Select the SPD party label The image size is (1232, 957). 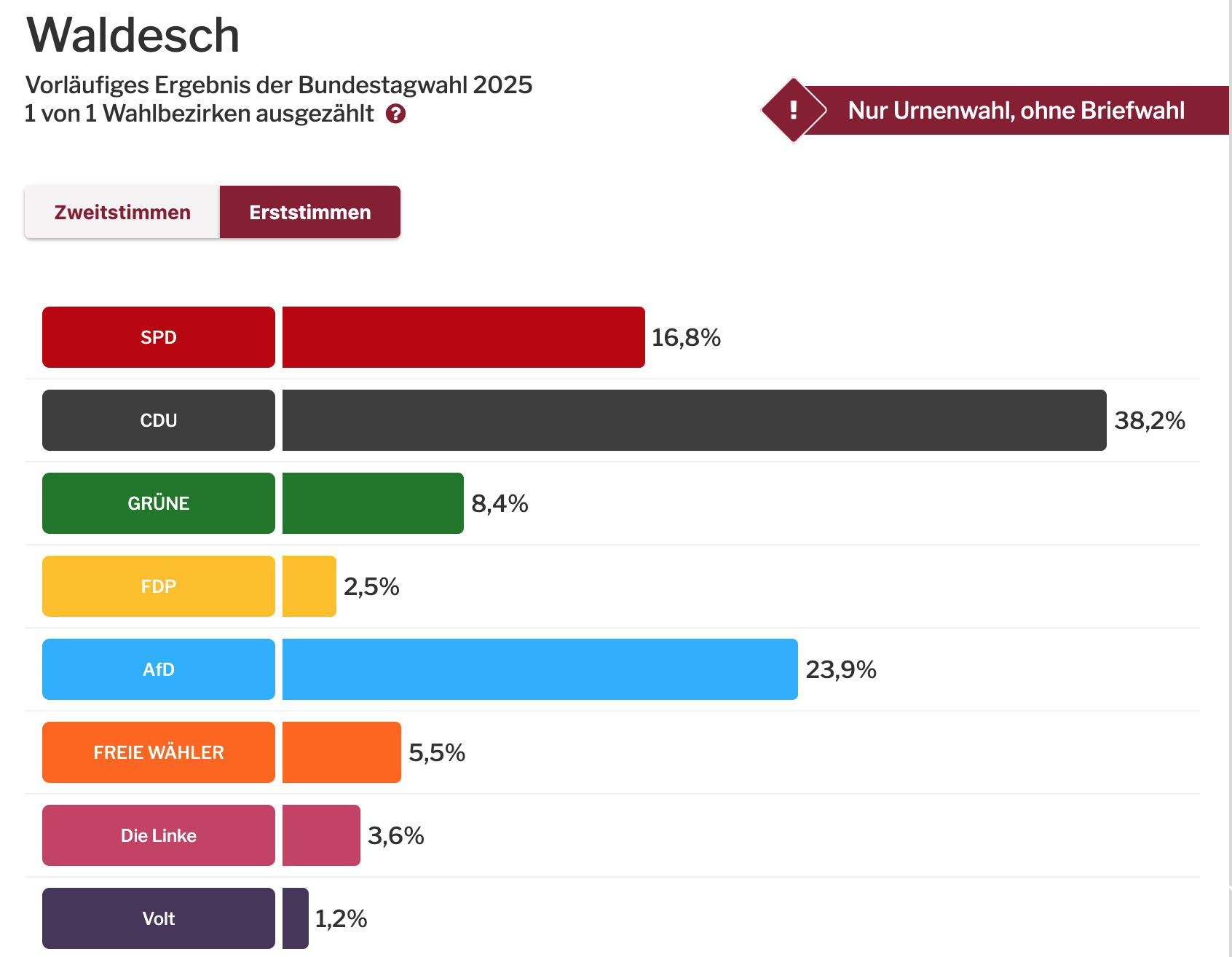(x=158, y=337)
